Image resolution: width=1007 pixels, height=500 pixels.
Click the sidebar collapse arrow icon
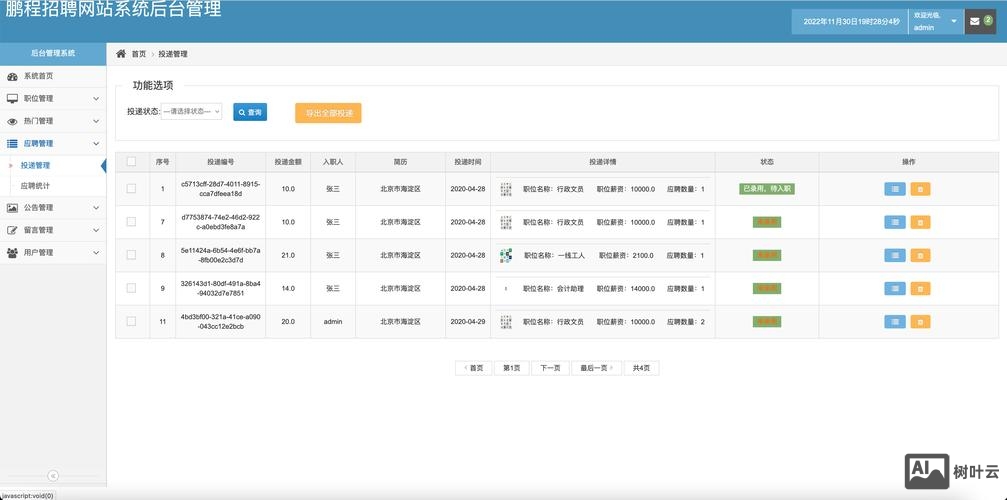(53, 476)
